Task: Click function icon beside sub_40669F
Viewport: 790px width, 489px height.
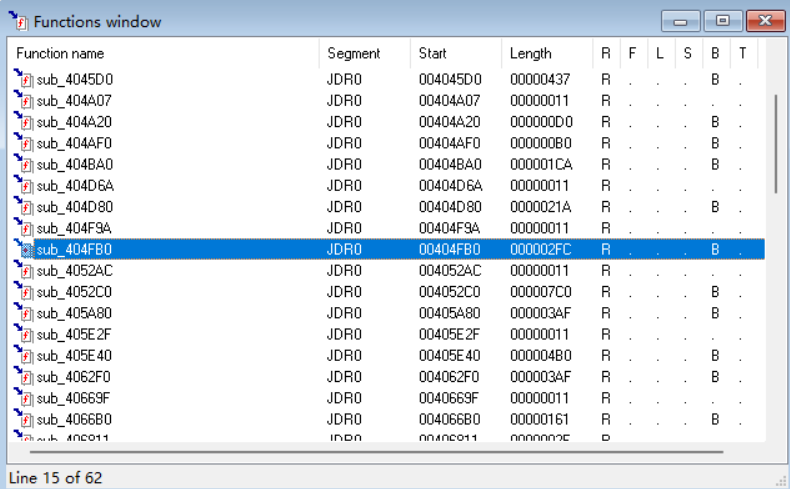Action: [x=23, y=398]
